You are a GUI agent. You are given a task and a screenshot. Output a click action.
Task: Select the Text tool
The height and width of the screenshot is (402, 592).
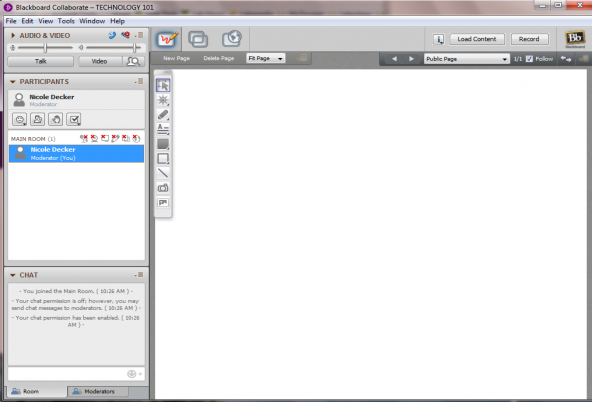click(x=163, y=129)
